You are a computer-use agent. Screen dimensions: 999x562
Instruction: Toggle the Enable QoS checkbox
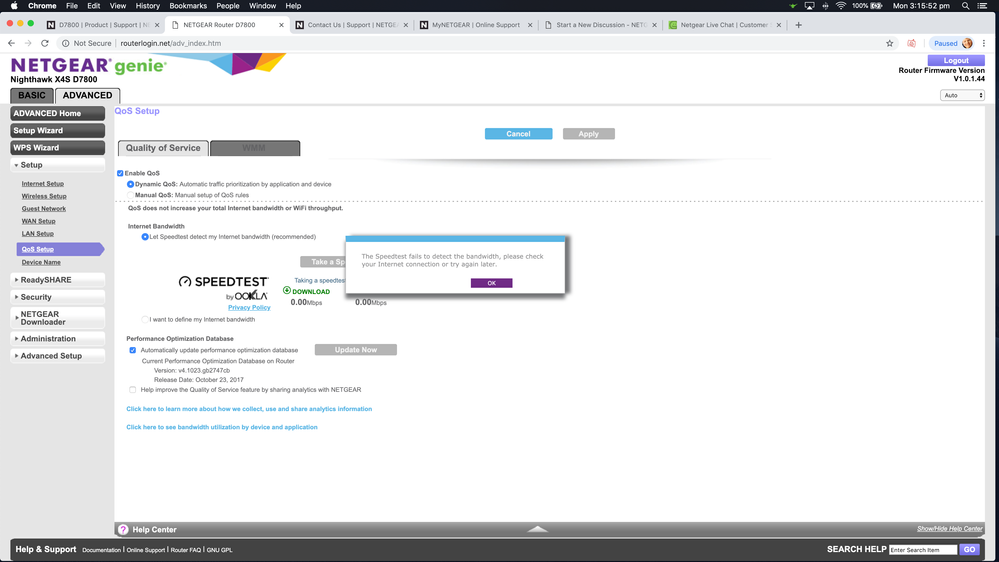[120, 173]
